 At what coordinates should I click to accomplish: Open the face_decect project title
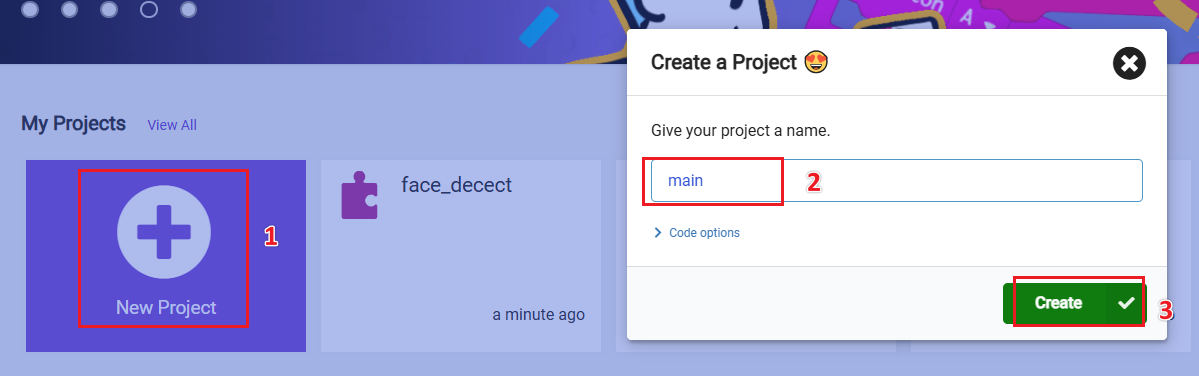(457, 184)
